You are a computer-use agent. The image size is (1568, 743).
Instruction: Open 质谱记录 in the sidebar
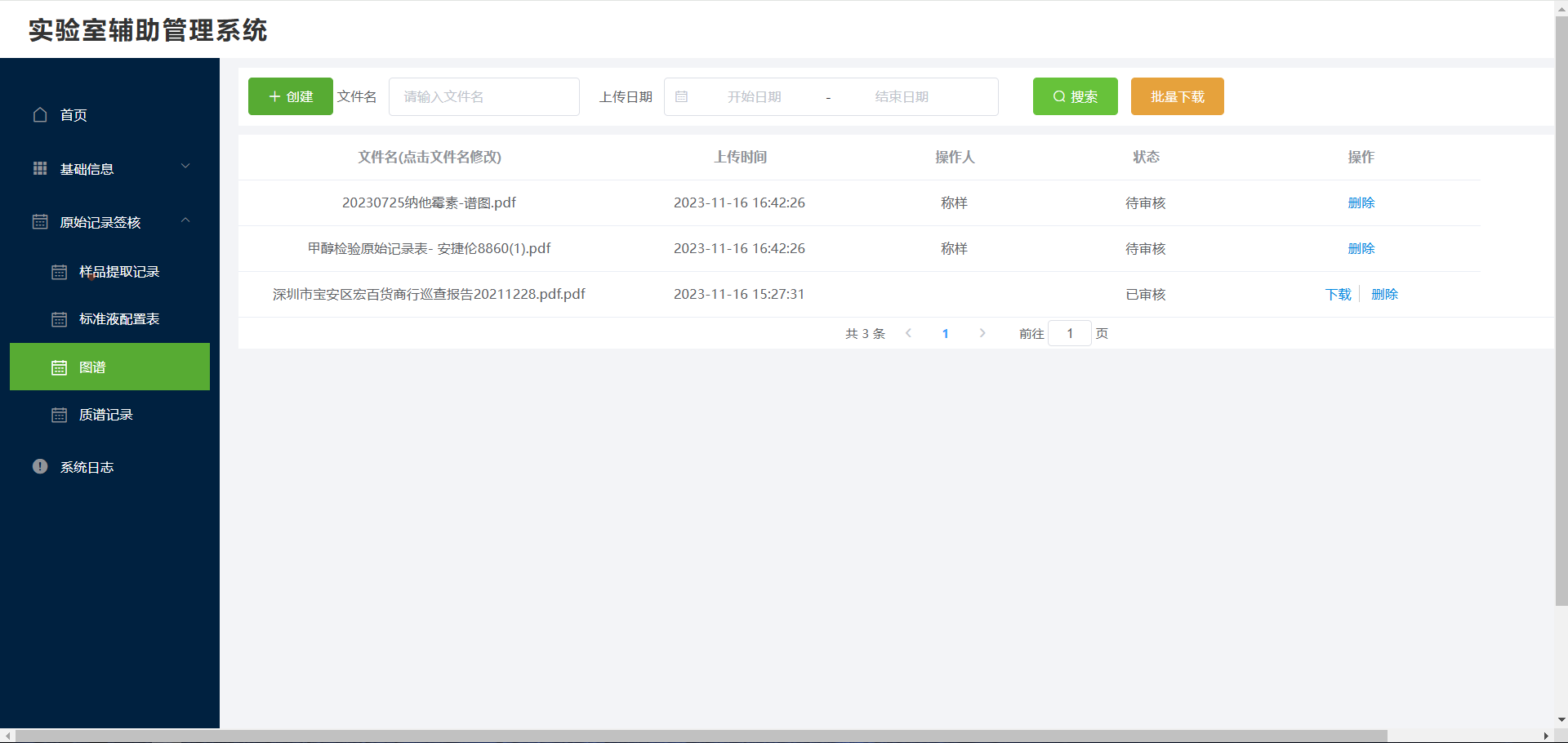click(109, 415)
